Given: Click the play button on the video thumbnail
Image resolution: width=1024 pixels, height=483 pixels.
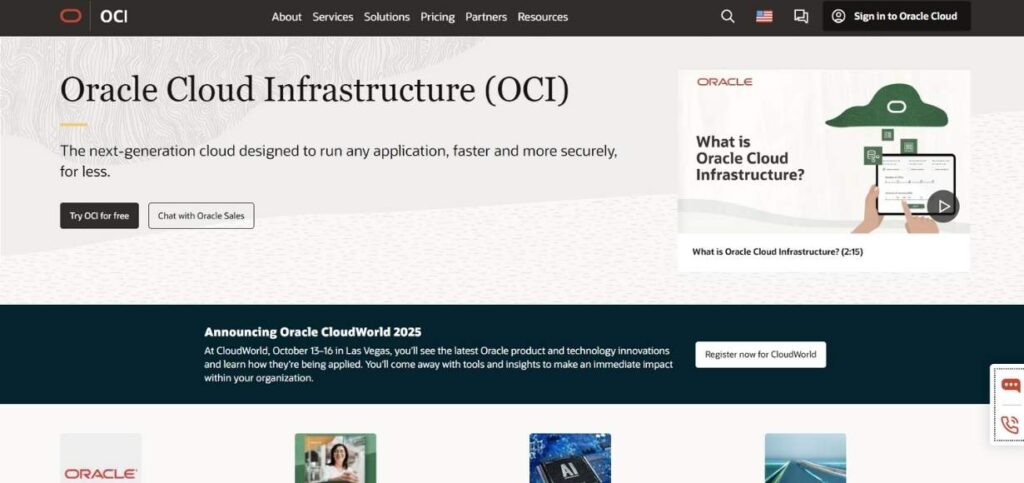Looking at the screenshot, I should click(x=943, y=206).
